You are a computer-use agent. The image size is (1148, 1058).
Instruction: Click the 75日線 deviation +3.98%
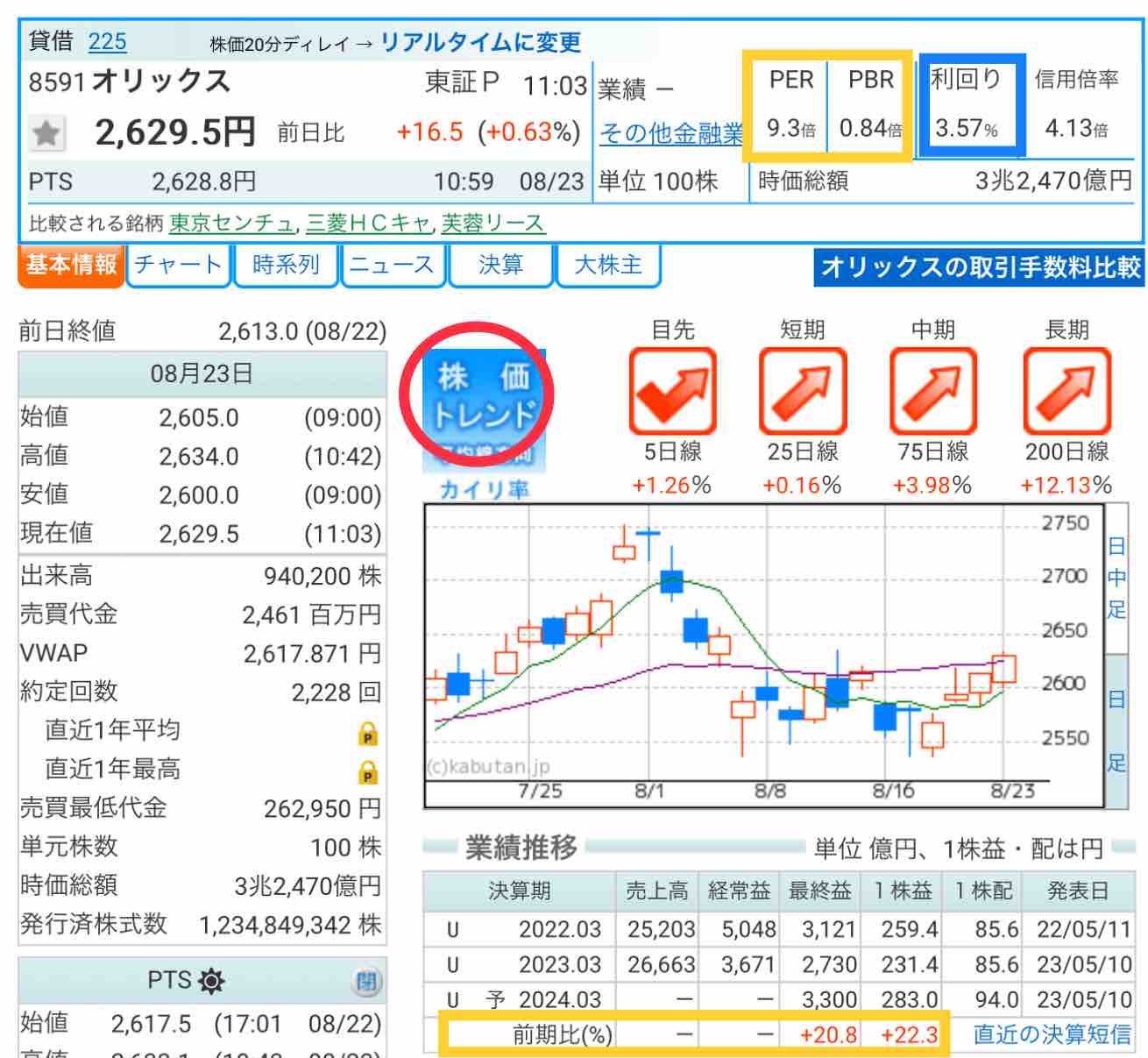932,486
